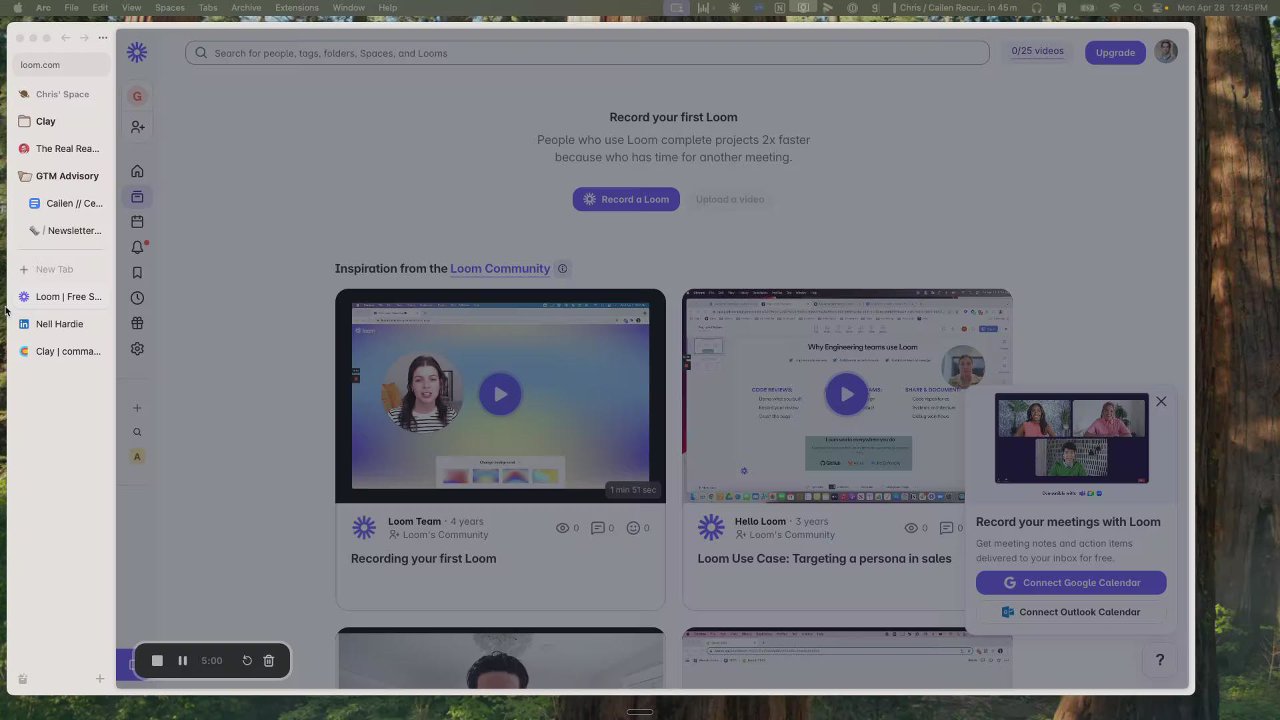This screenshot has width=1280, height=720.
Task: Click Connect Outlook Calendar
Action: (1071, 612)
